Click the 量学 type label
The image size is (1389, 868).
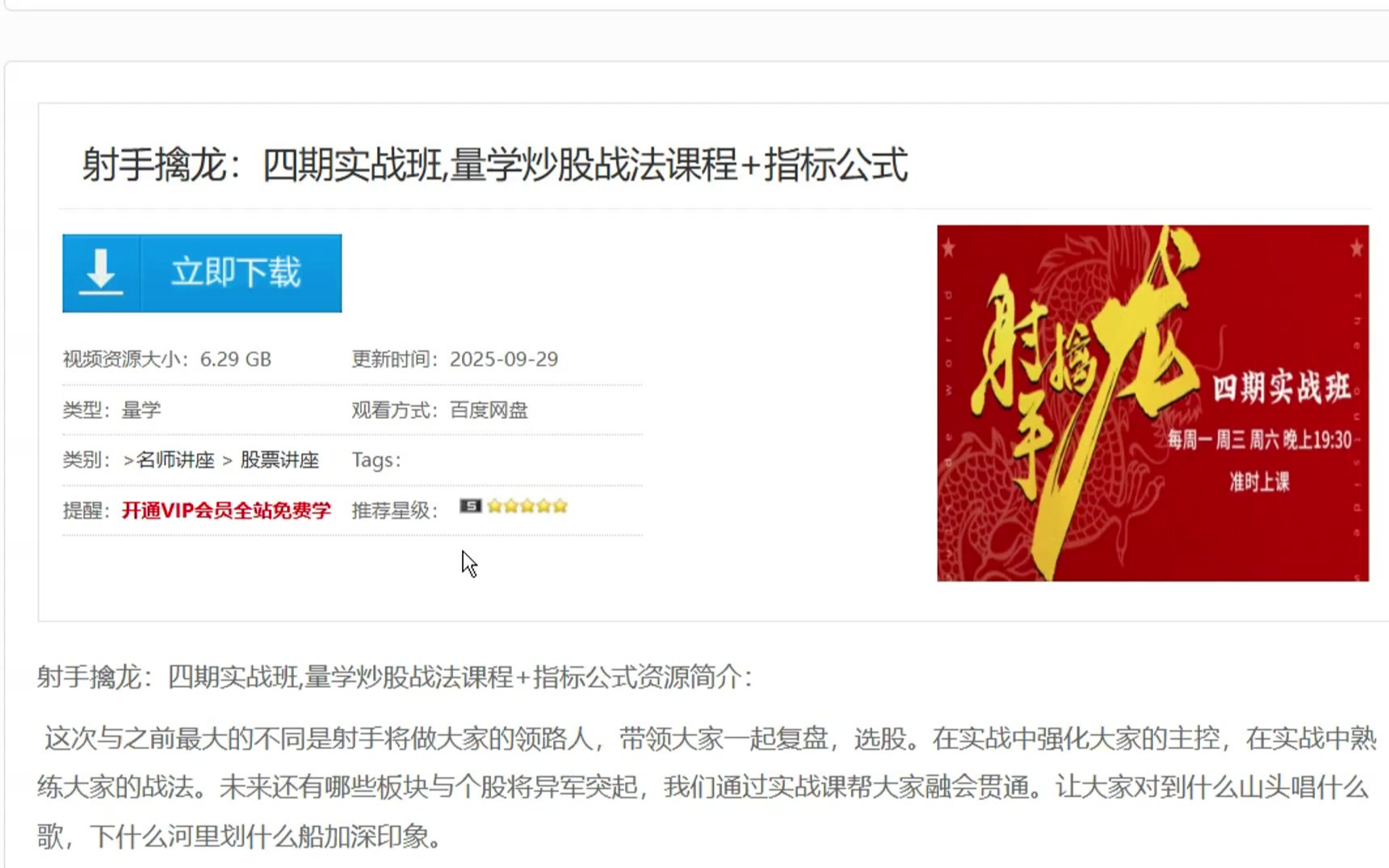(141, 410)
